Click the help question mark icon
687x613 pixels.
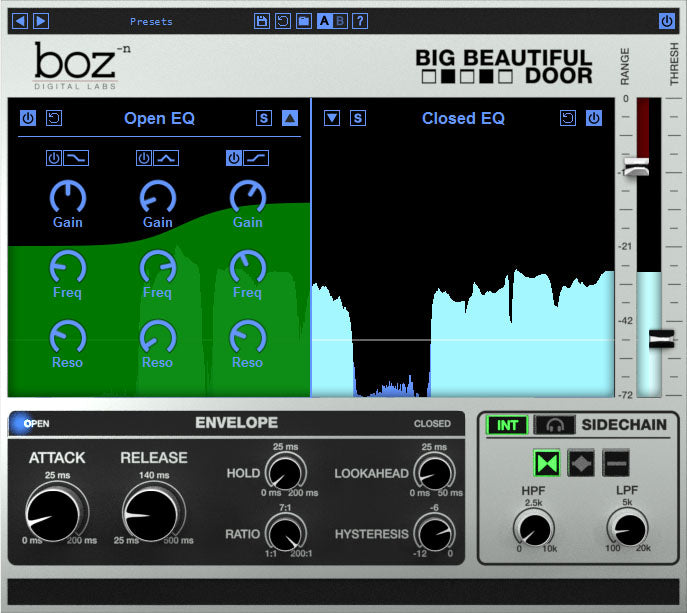pyautogui.click(x=359, y=21)
